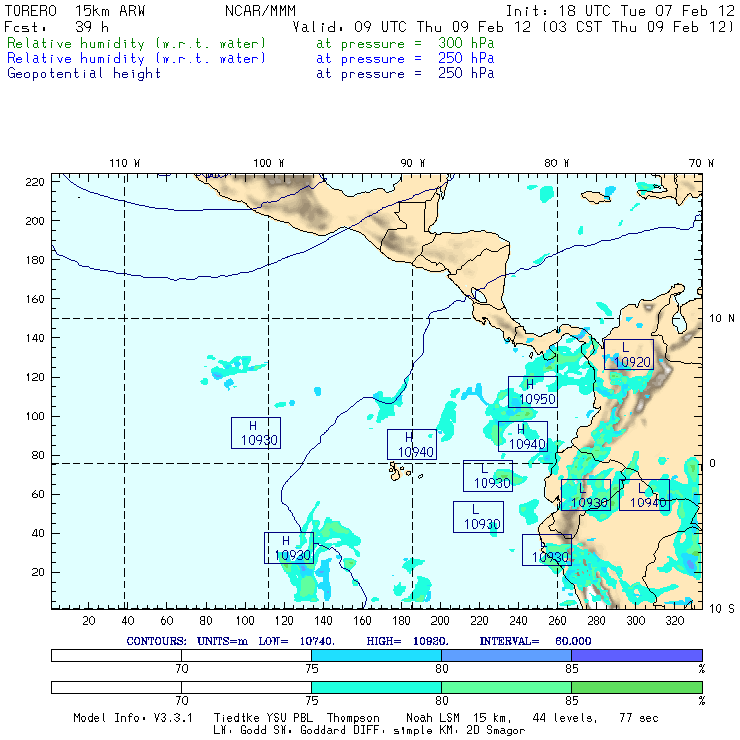Image resolution: width=740 pixels, height=740 pixels.
Task: Click the '320' tick on the horizontal axis
Action: (675, 621)
